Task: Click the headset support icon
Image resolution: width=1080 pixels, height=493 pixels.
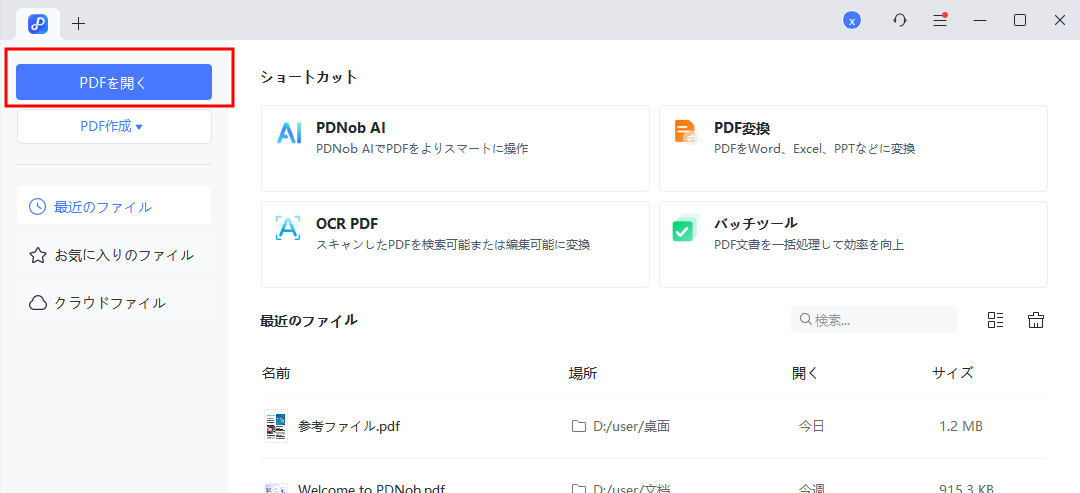Action: [x=900, y=21]
